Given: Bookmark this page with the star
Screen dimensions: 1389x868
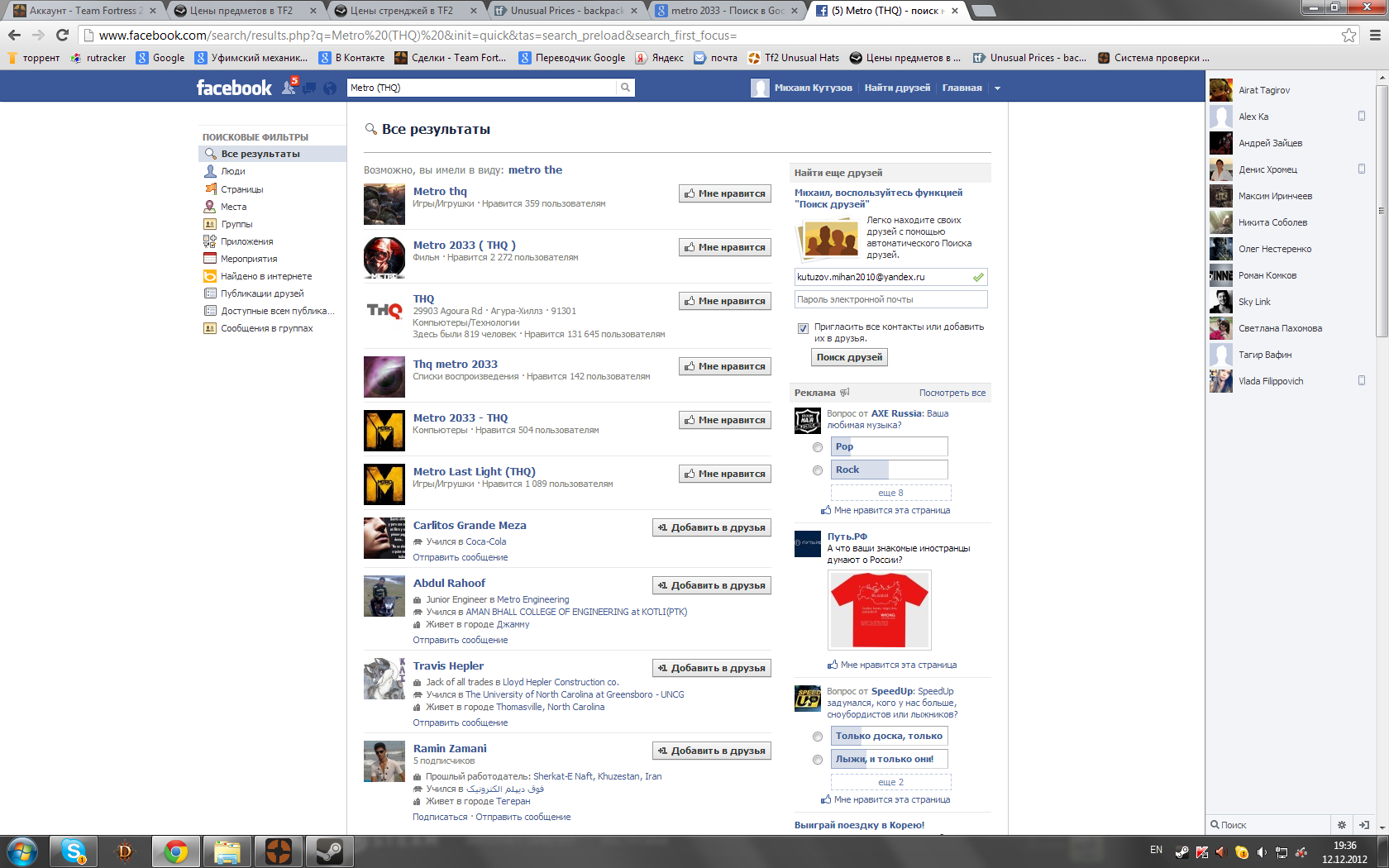Looking at the screenshot, I should pos(1348,35).
